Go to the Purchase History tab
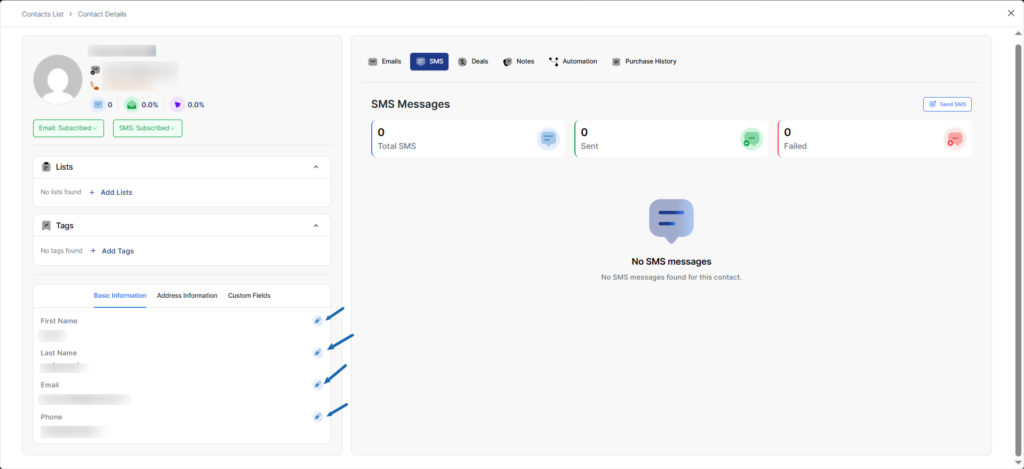The height and width of the screenshot is (469, 1024). pyautogui.click(x=644, y=62)
